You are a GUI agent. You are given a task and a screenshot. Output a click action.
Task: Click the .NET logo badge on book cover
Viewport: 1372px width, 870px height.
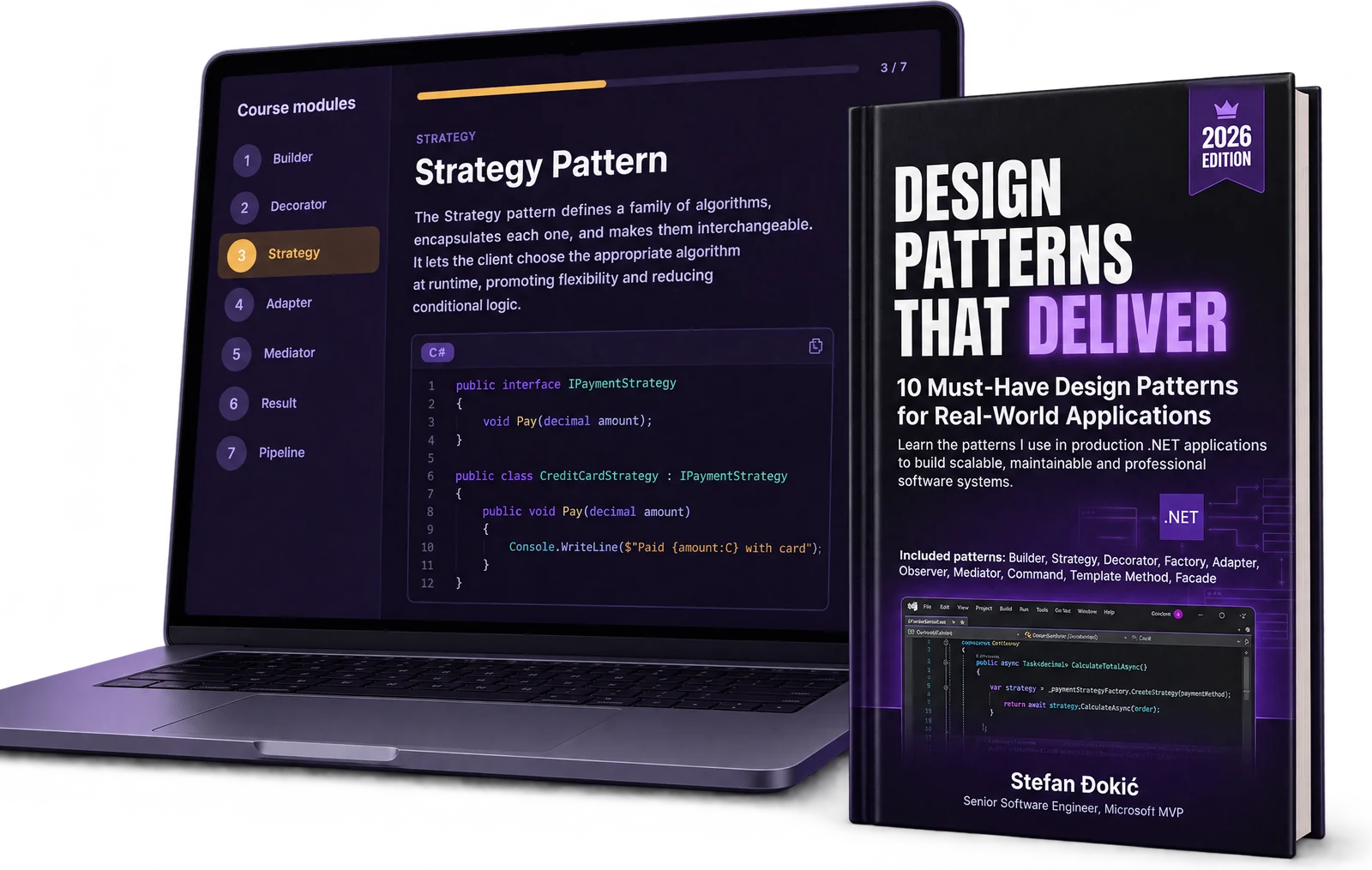[x=1182, y=517]
